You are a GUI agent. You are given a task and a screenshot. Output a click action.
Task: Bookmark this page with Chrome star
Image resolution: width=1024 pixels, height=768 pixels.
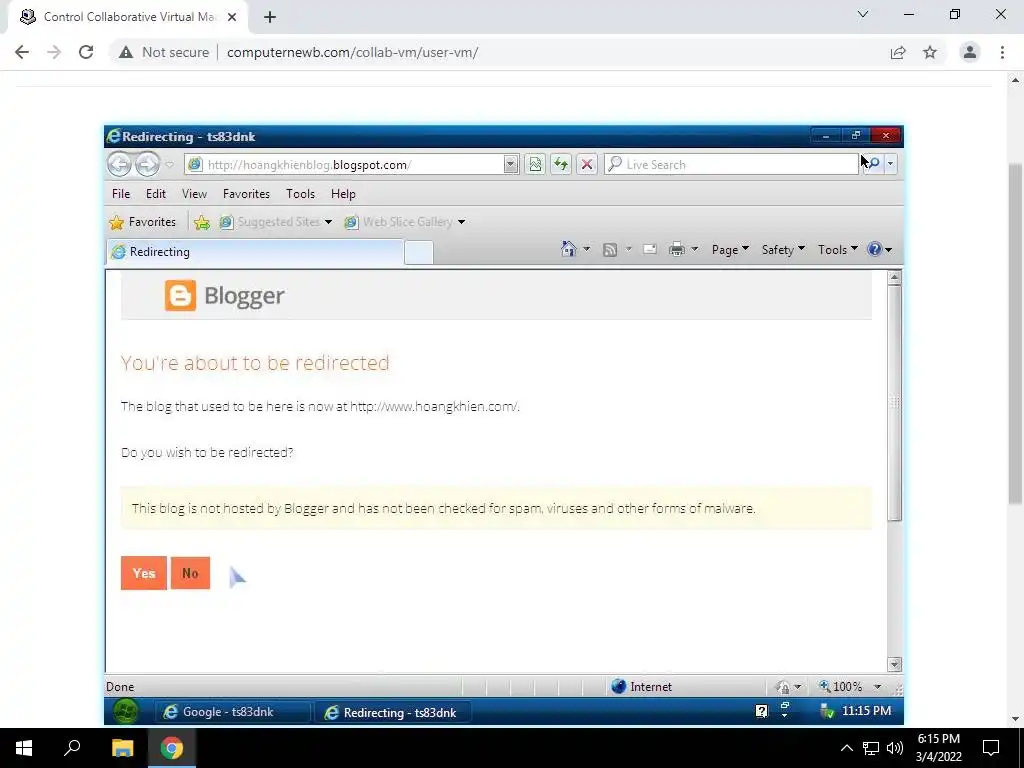[930, 52]
